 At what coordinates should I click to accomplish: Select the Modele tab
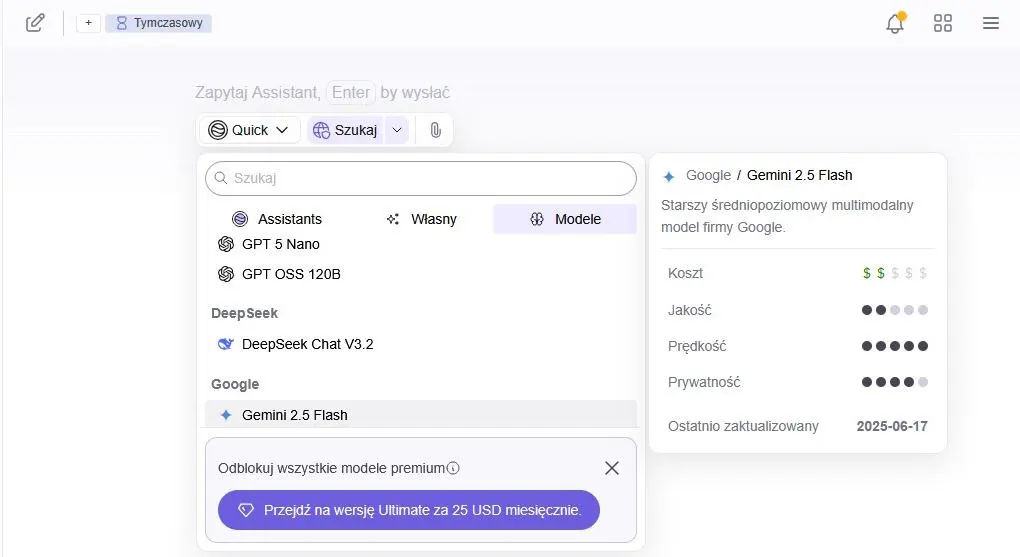[565, 219]
